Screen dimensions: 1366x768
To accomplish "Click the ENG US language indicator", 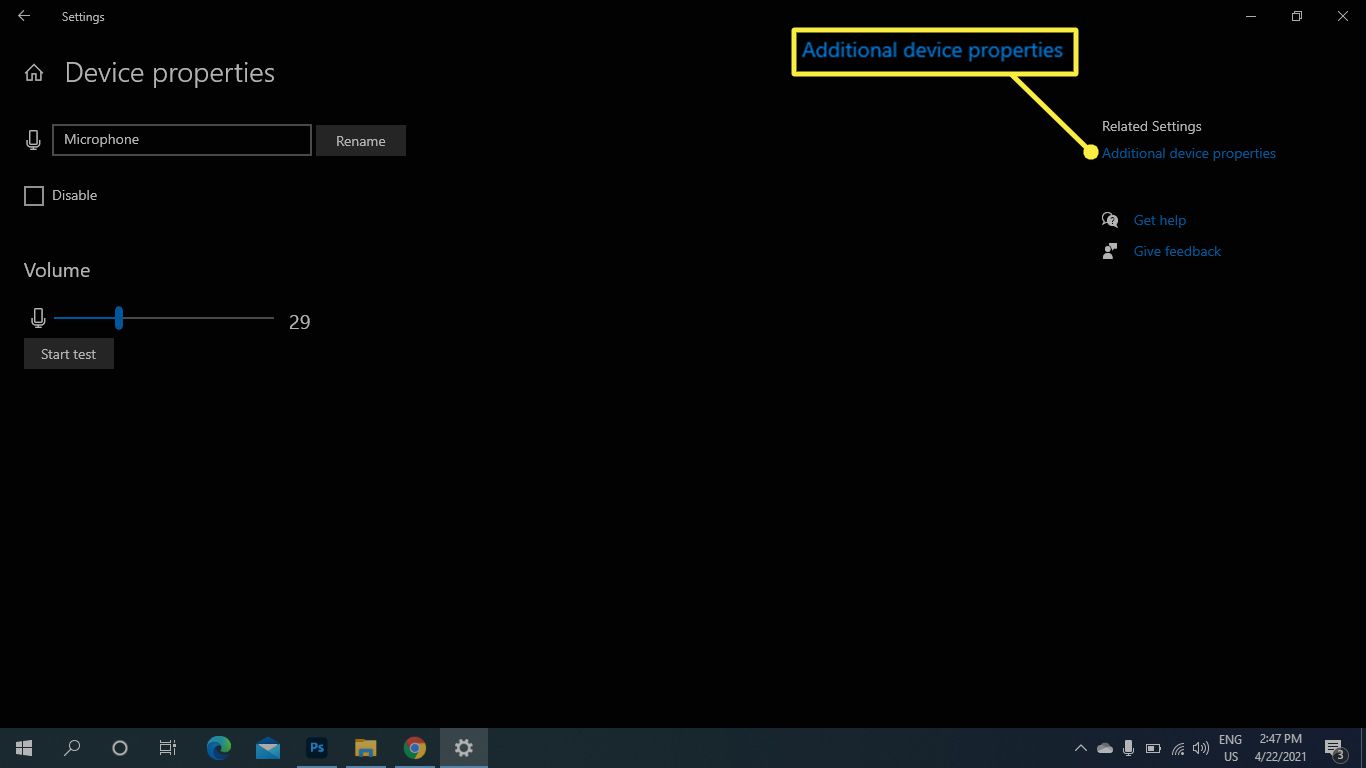I will [1231, 748].
